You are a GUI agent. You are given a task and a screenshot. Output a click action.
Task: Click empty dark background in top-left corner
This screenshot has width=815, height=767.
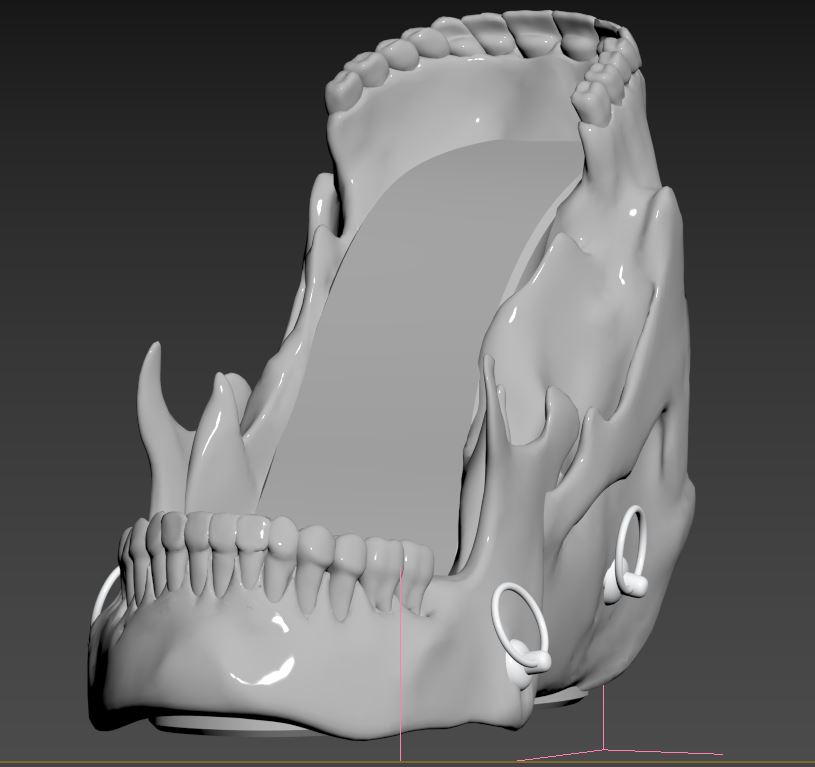pos(60,60)
